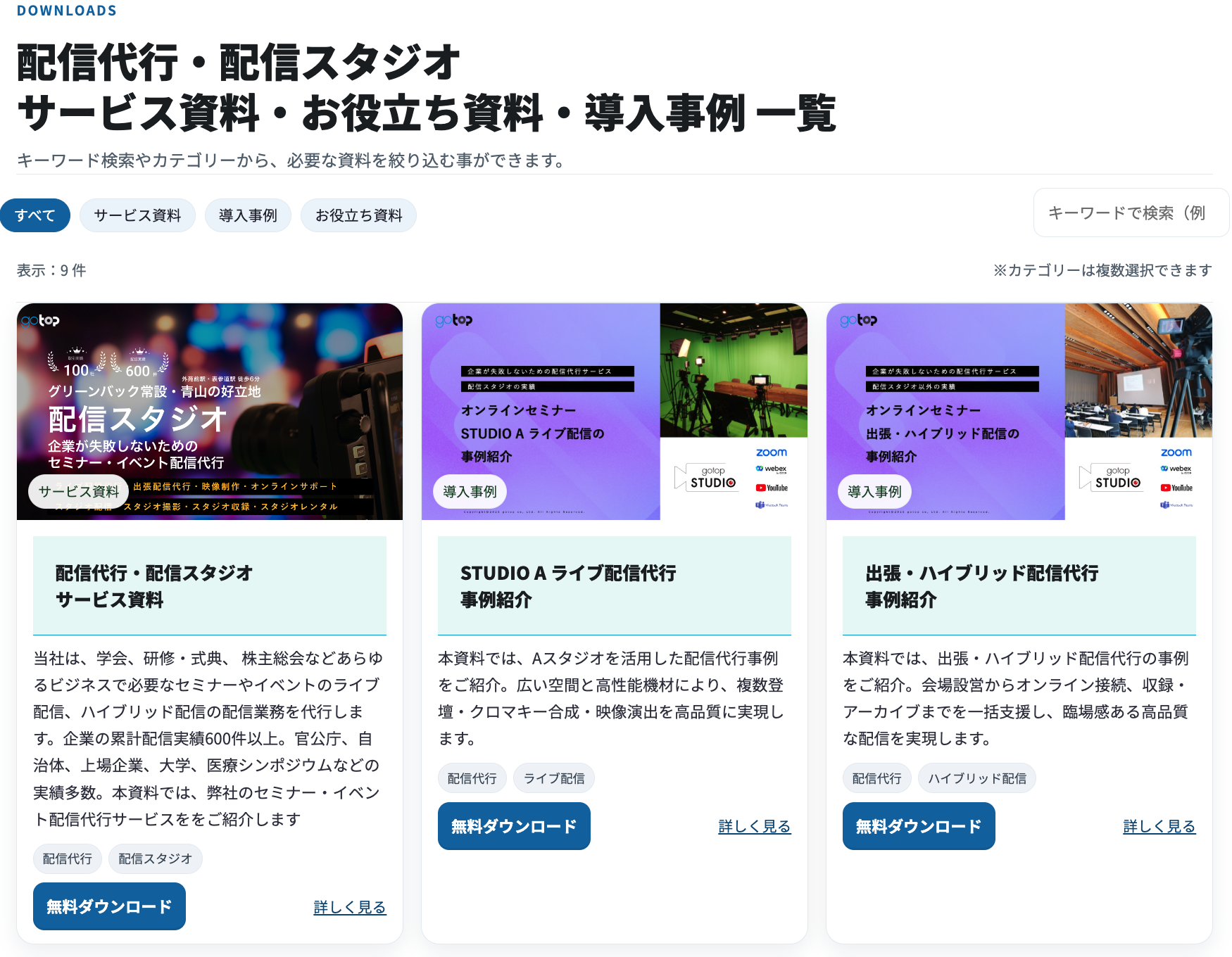
Task: Click the ライブ配信 tag on STUDIO A card
Action: [x=554, y=778]
